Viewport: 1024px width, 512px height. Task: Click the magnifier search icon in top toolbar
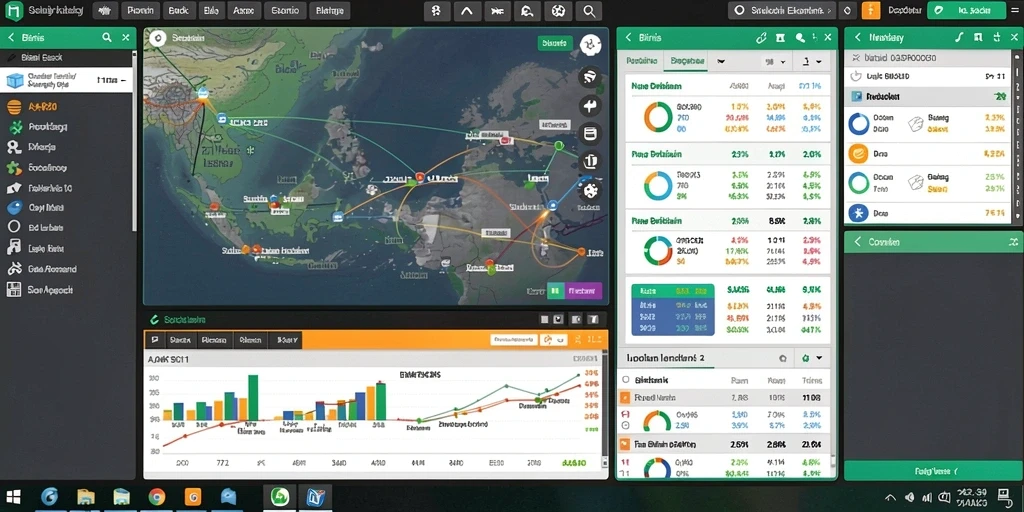(x=588, y=10)
